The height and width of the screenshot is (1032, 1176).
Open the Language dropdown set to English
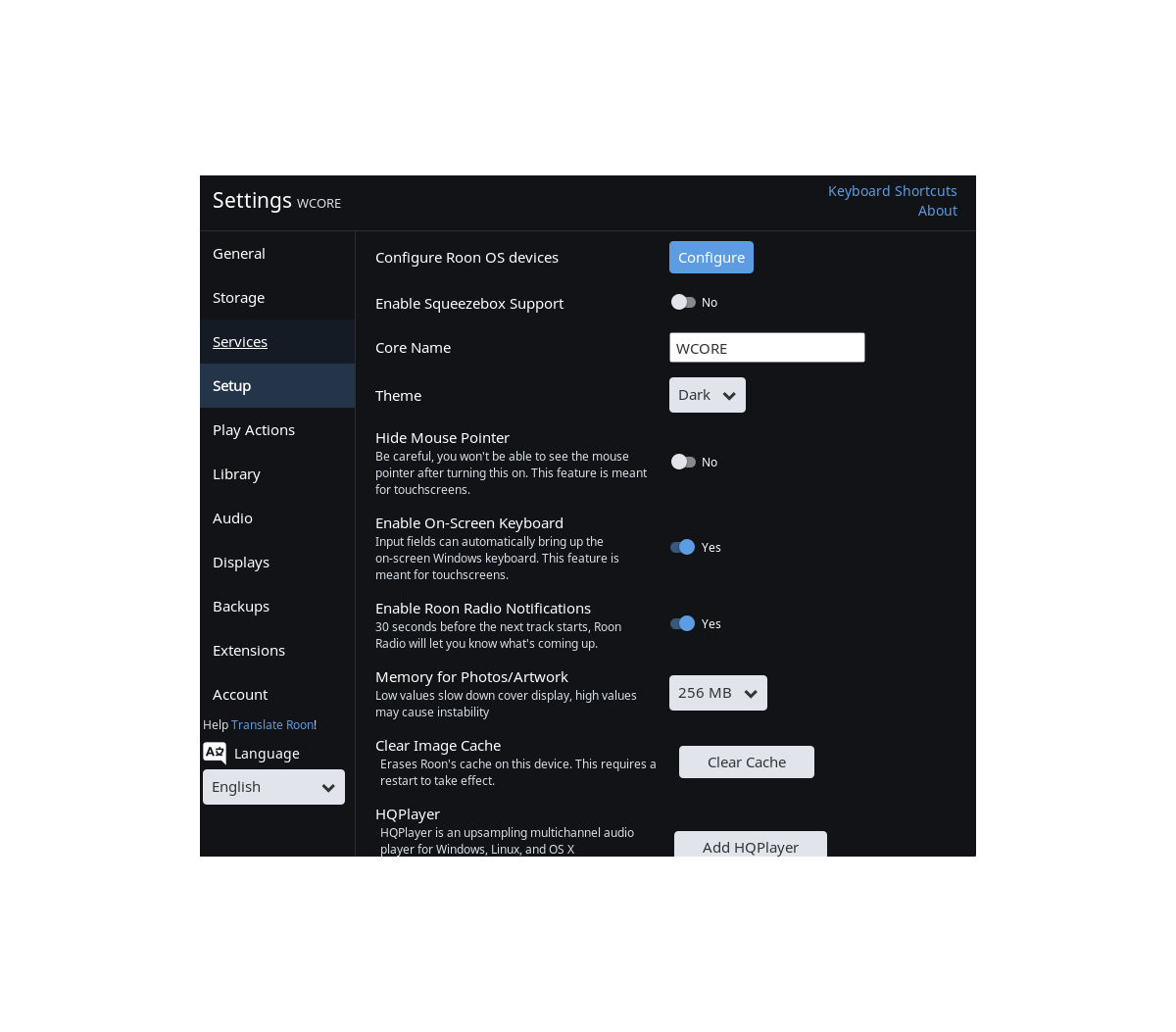(x=273, y=787)
